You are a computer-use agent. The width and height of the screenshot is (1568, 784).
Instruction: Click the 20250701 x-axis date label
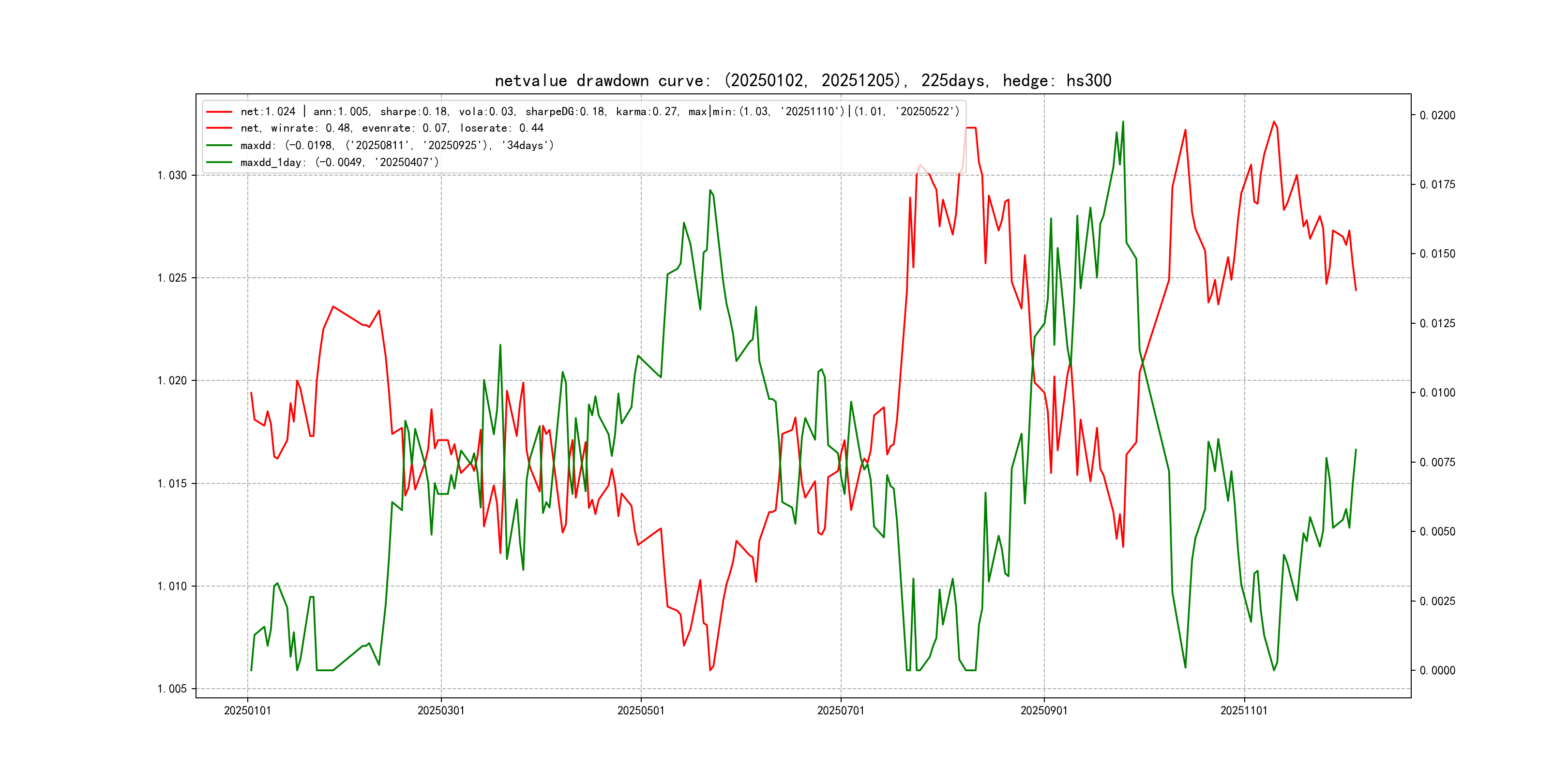coord(841,710)
